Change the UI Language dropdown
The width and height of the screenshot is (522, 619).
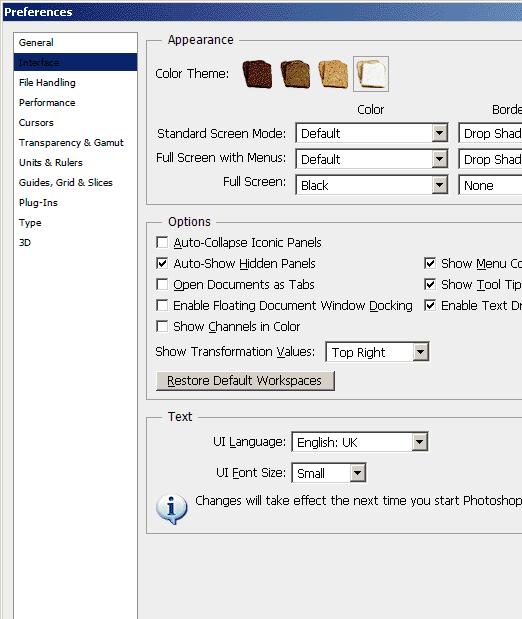point(360,442)
